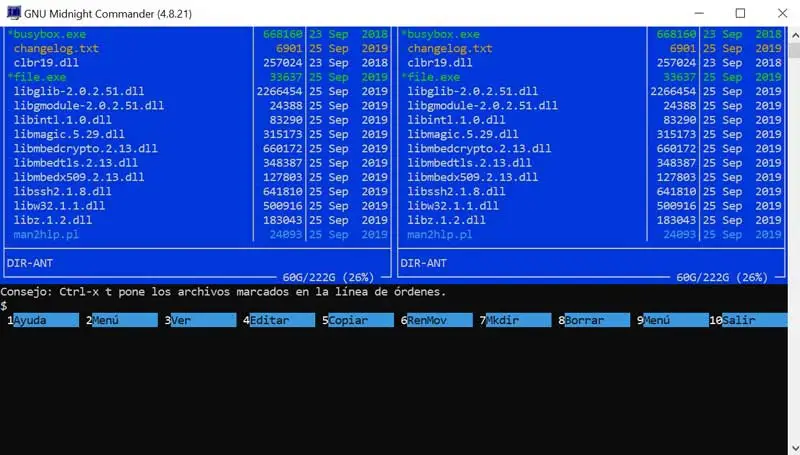Select libmbedx509.2.13.dll in the right panel
The image size is (800, 455).
pyautogui.click(x=473, y=177)
